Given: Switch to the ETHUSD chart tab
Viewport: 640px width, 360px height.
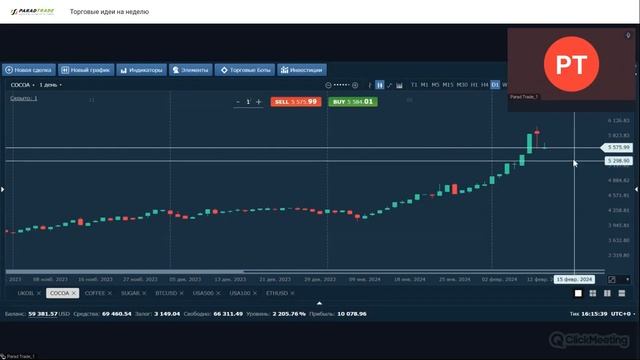Looking at the screenshot, I should click(x=277, y=293).
